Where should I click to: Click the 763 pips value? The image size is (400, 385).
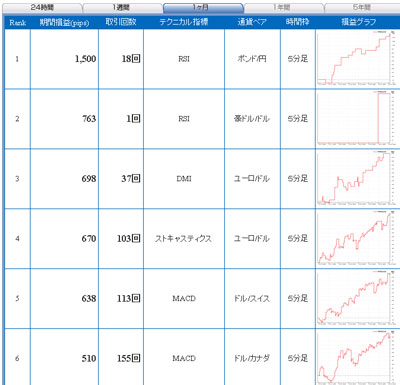point(89,119)
